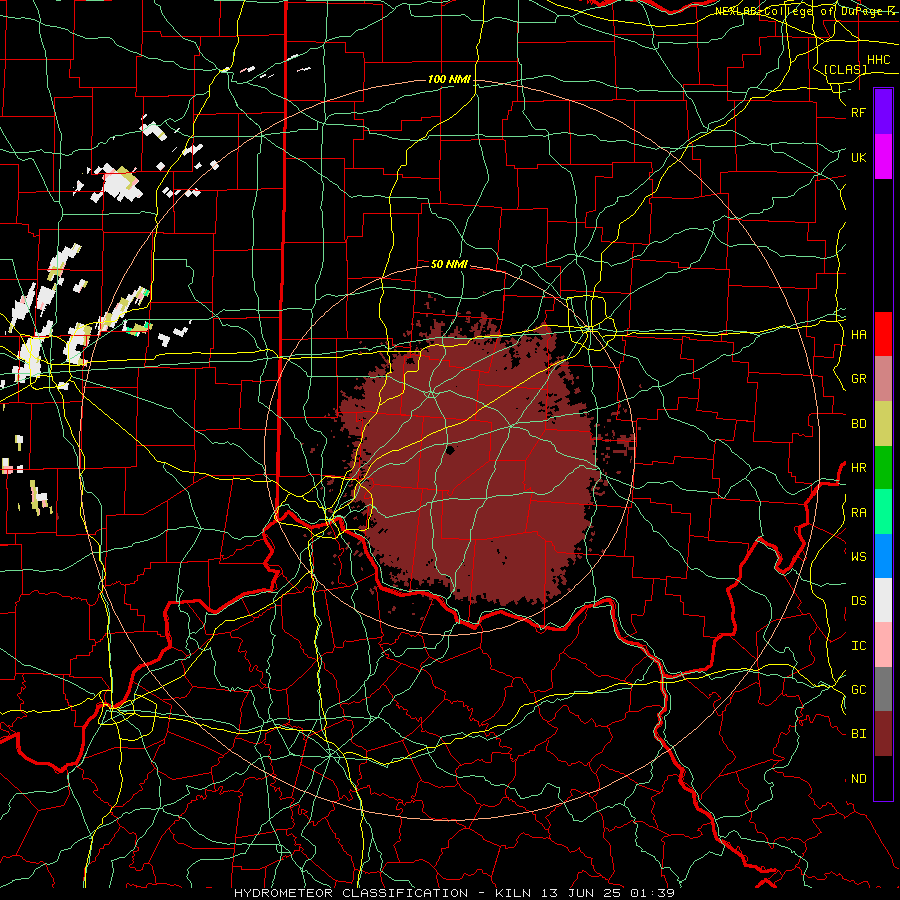Viewport: 900px width, 900px height.
Task: Click the purple RF legend swatch
Action: (883, 112)
